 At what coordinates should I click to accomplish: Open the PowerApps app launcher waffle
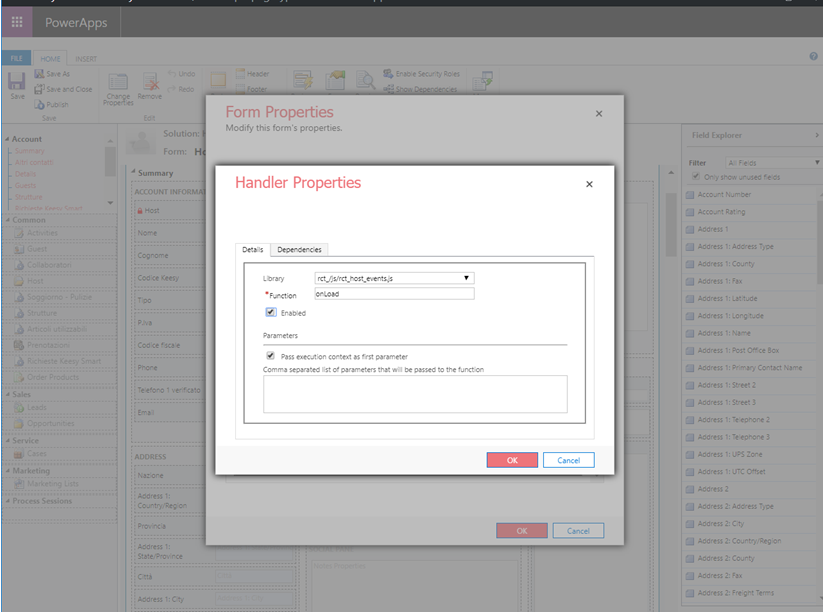click(17, 22)
